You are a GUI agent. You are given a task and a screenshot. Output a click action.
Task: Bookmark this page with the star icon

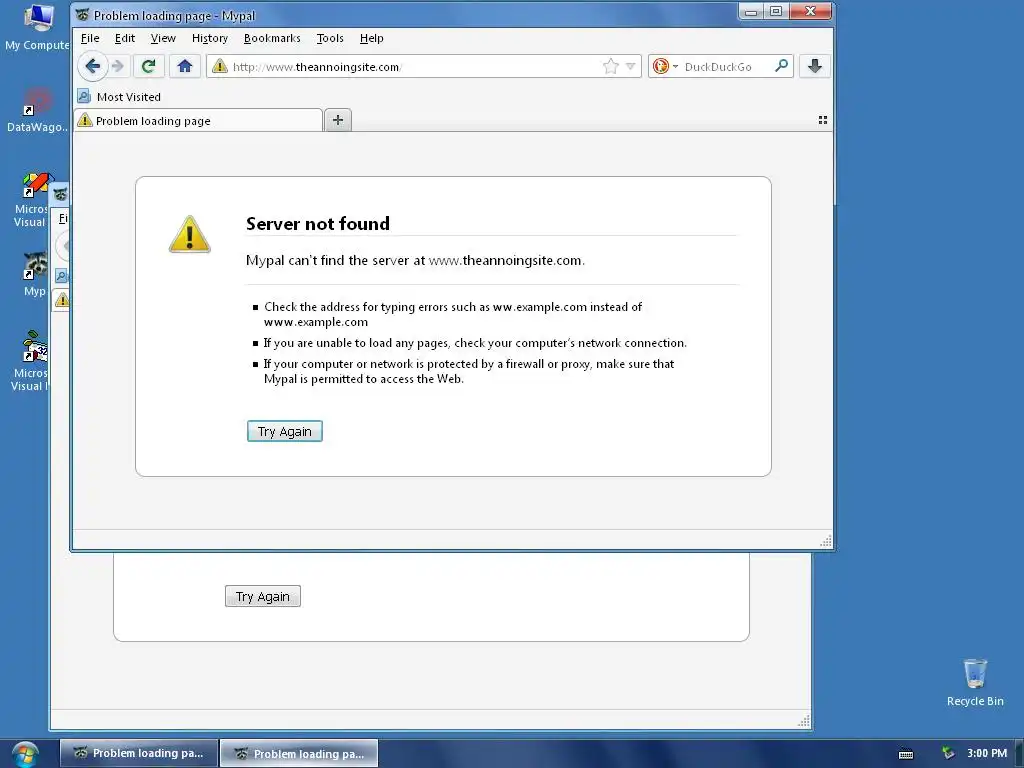coord(611,66)
